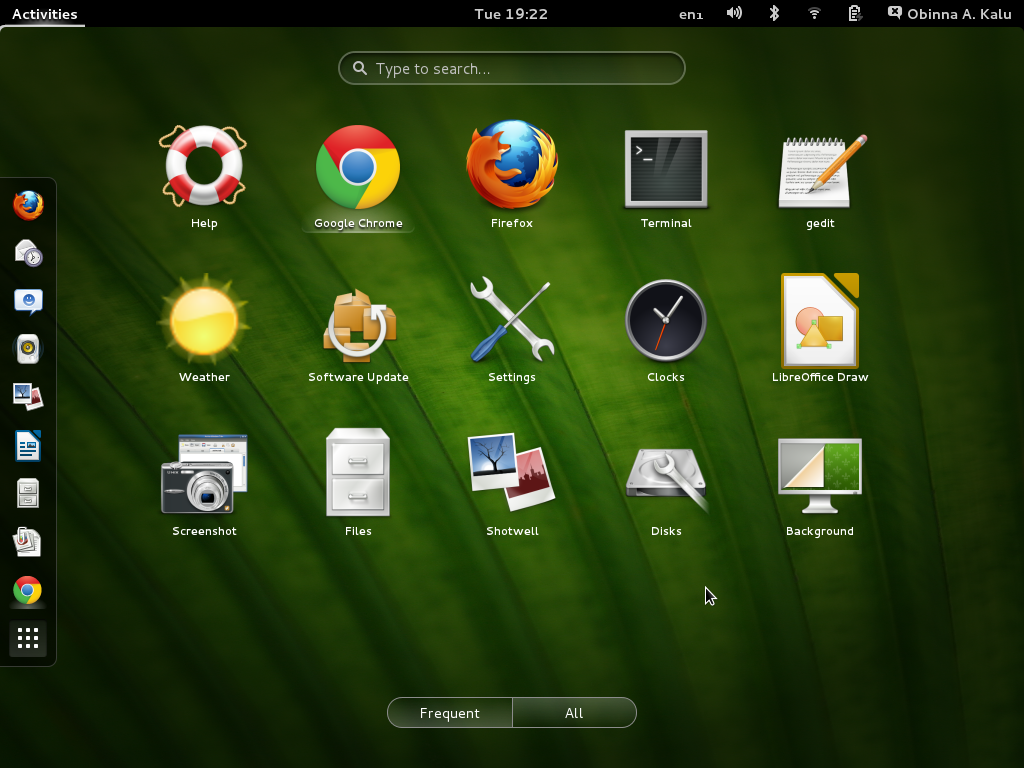Switch to the All apps view
The height and width of the screenshot is (768, 1024).
coord(574,712)
